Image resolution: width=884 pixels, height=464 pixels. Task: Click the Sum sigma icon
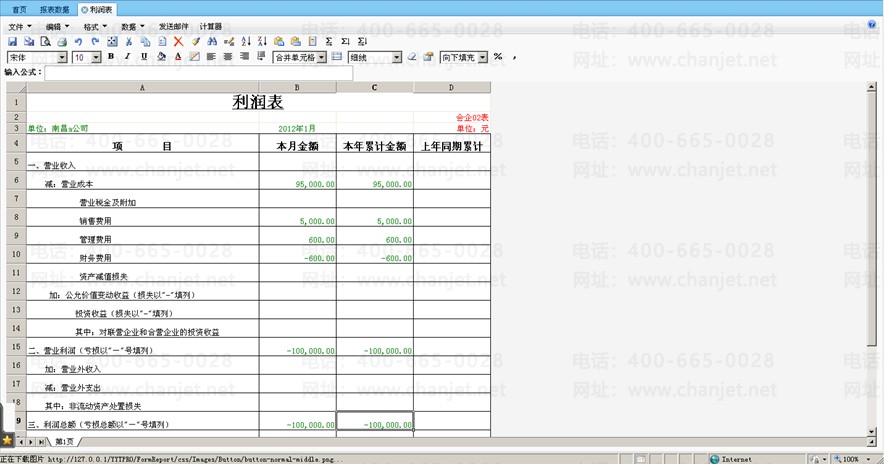coord(329,42)
